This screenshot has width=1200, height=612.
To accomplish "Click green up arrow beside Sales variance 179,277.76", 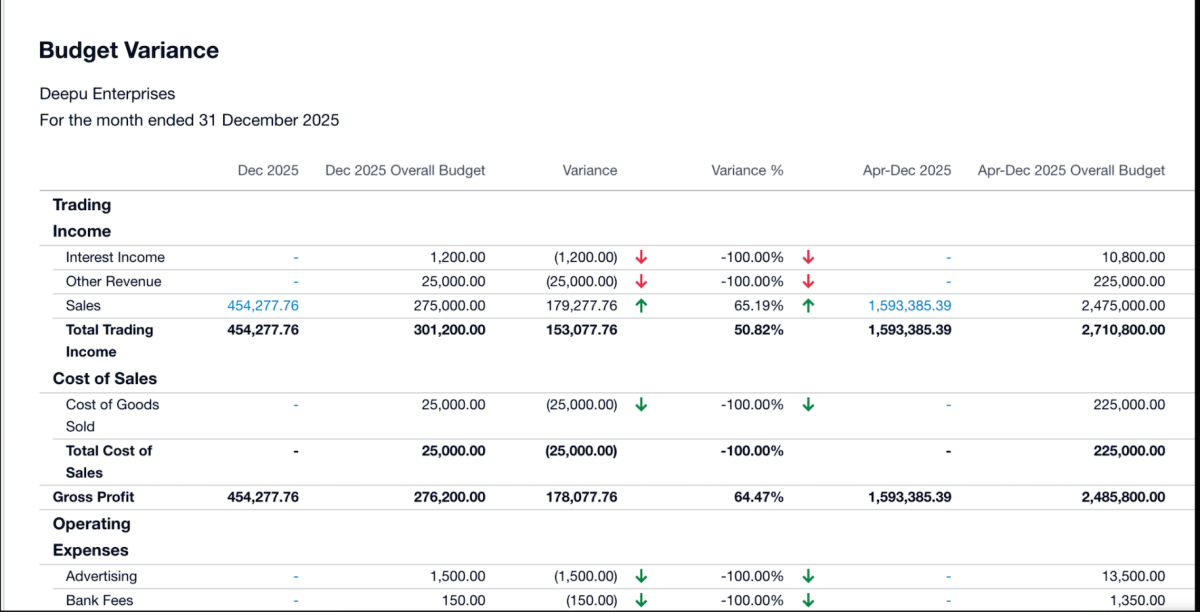I will pos(641,306).
